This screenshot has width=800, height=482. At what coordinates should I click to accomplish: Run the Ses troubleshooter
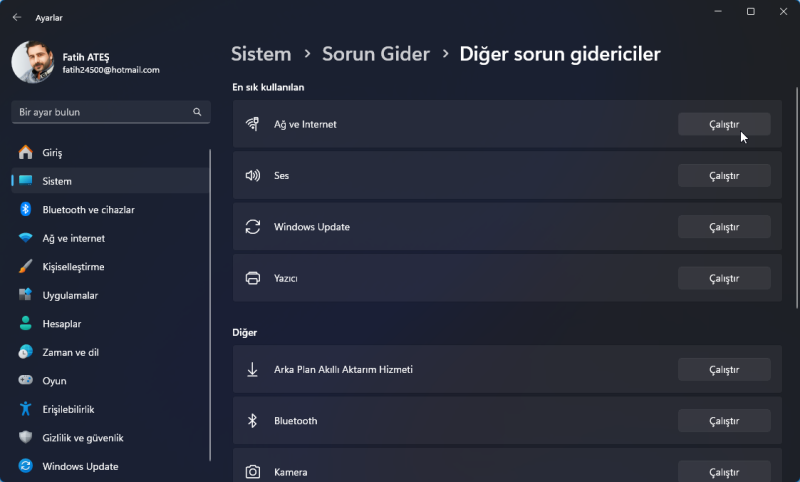[724, 175]
